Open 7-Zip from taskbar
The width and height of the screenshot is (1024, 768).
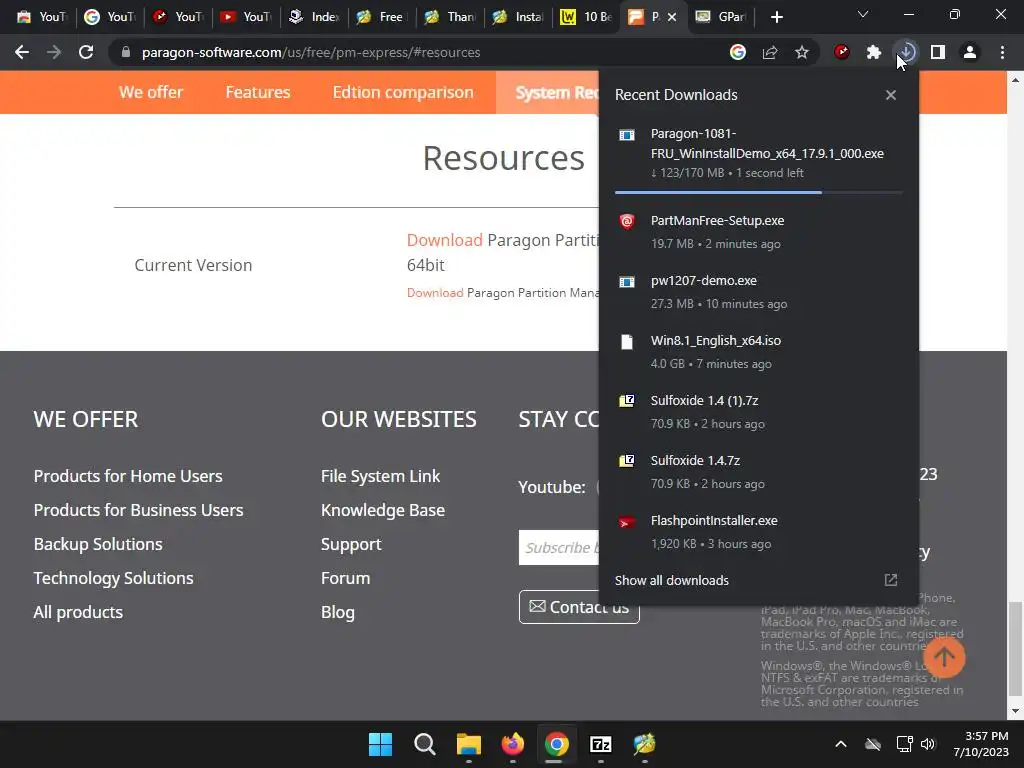pyautogui.click(x=600, y=744)
